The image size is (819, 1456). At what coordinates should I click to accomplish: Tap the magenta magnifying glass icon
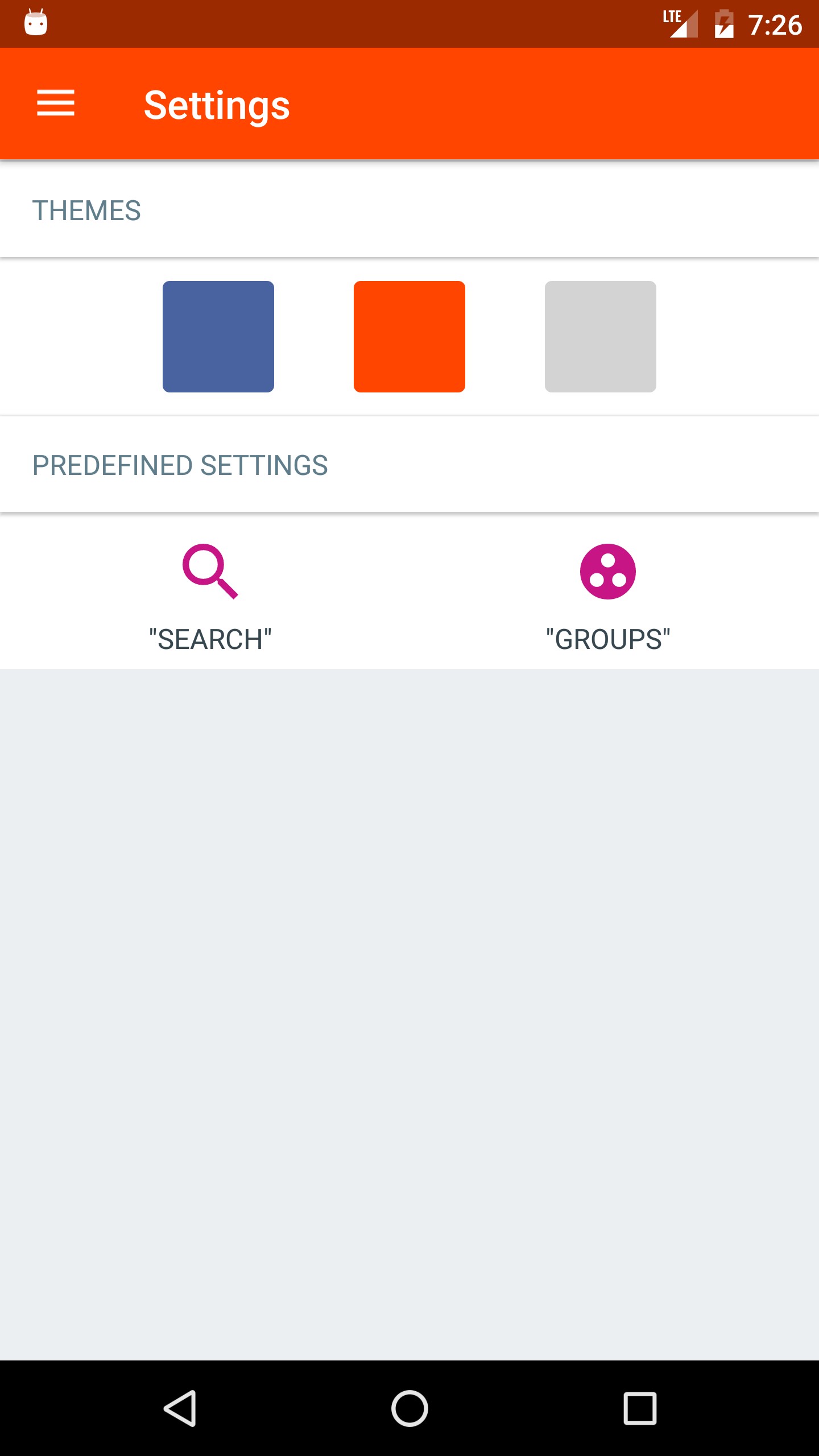[210, 571]
